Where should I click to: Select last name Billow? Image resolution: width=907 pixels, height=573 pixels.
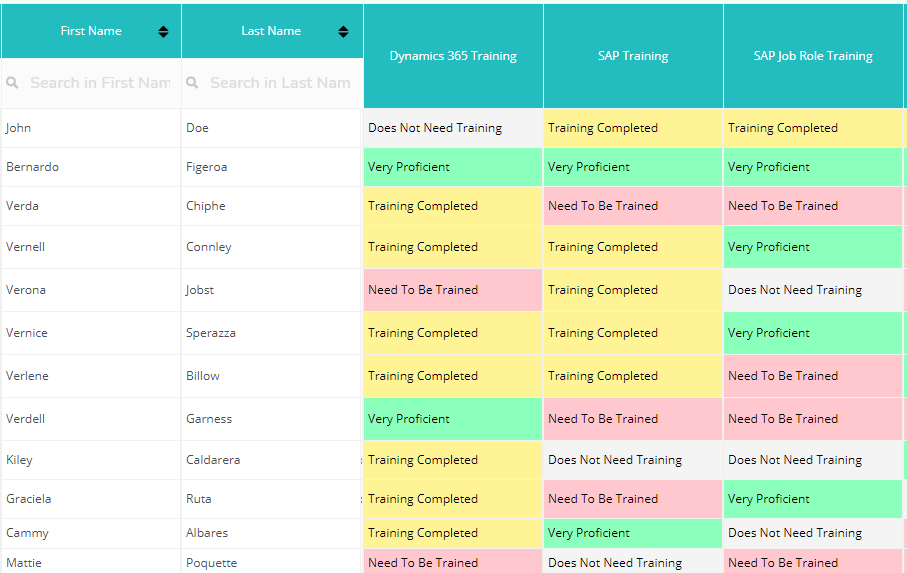tap(202, 376)
